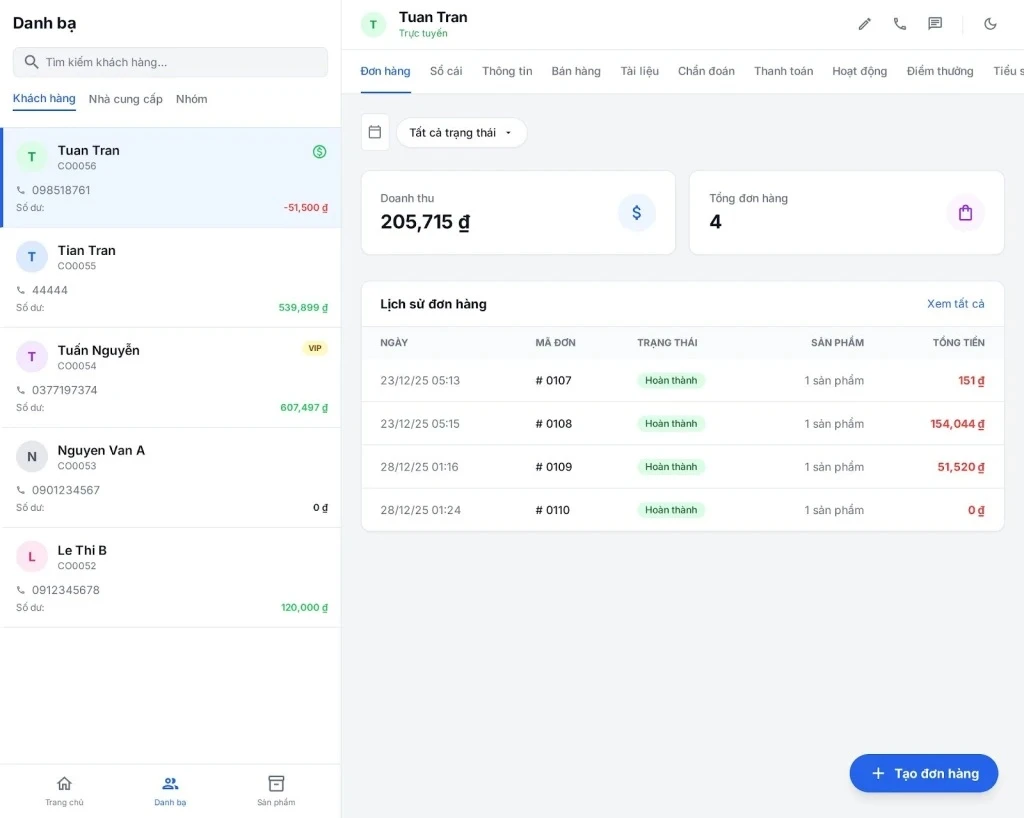Open the calendar date filter icon
The height and width of the screenshot is (818, 1024).
click(x=375, y=132)
